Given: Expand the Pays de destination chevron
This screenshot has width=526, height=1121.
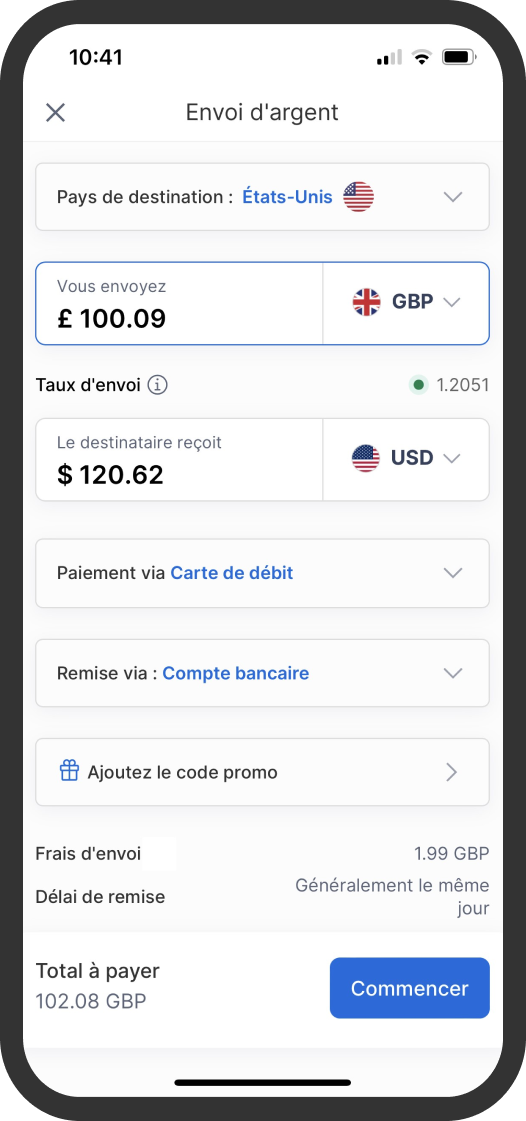Looking at the screenshot, I should click(453, 197).
